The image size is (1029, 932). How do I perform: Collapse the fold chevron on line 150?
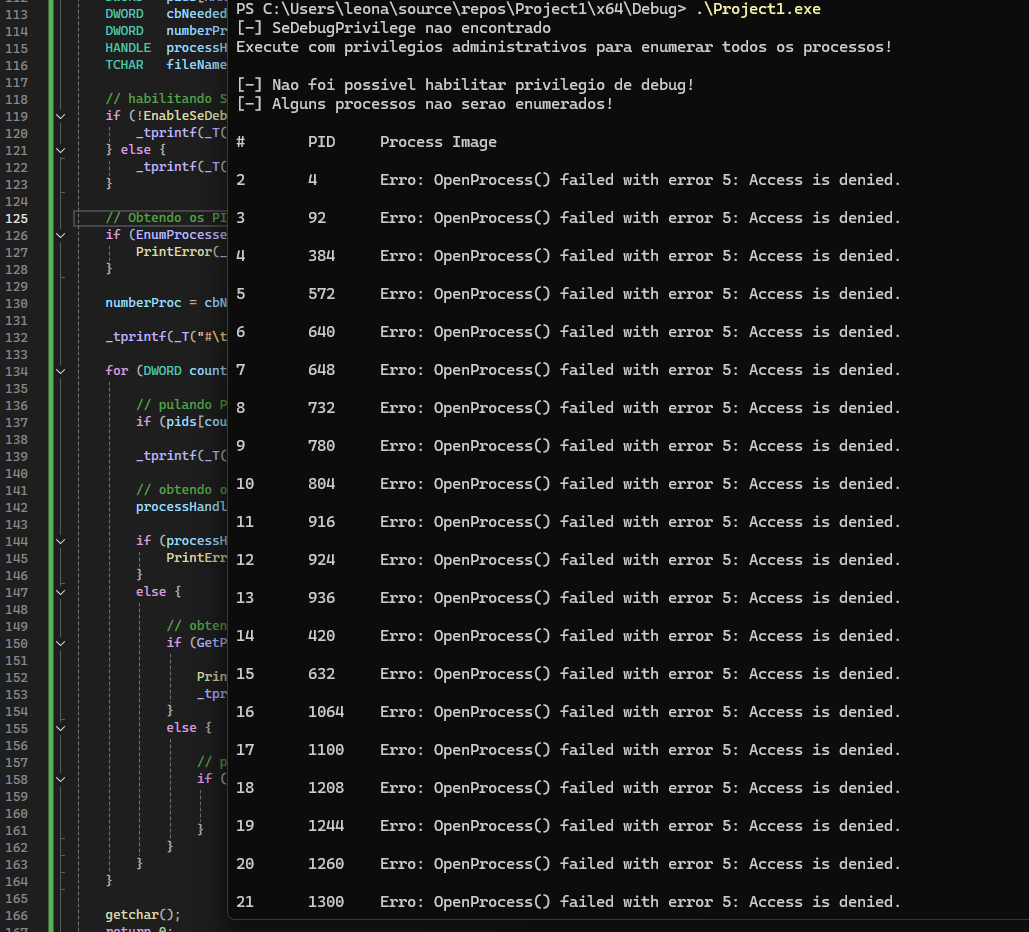pyautogui.click(x=61, y=643)
